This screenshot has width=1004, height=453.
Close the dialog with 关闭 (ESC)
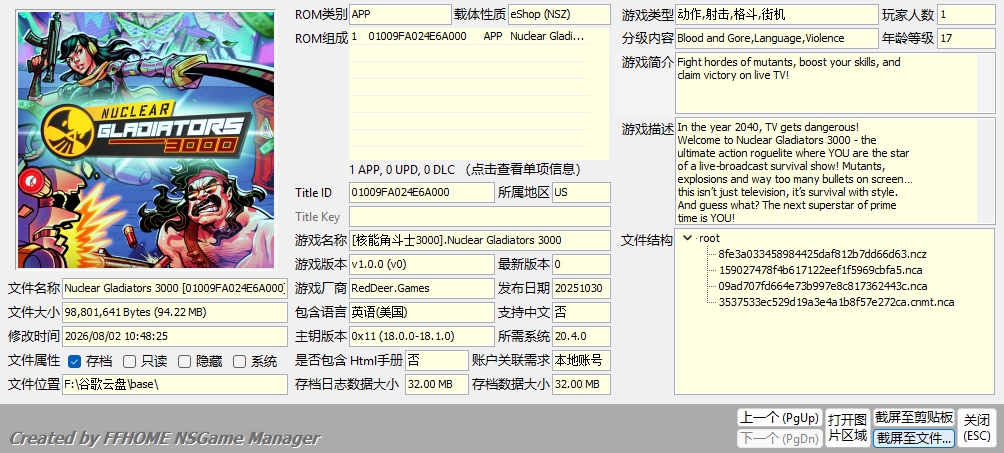[x=977, y=428]
